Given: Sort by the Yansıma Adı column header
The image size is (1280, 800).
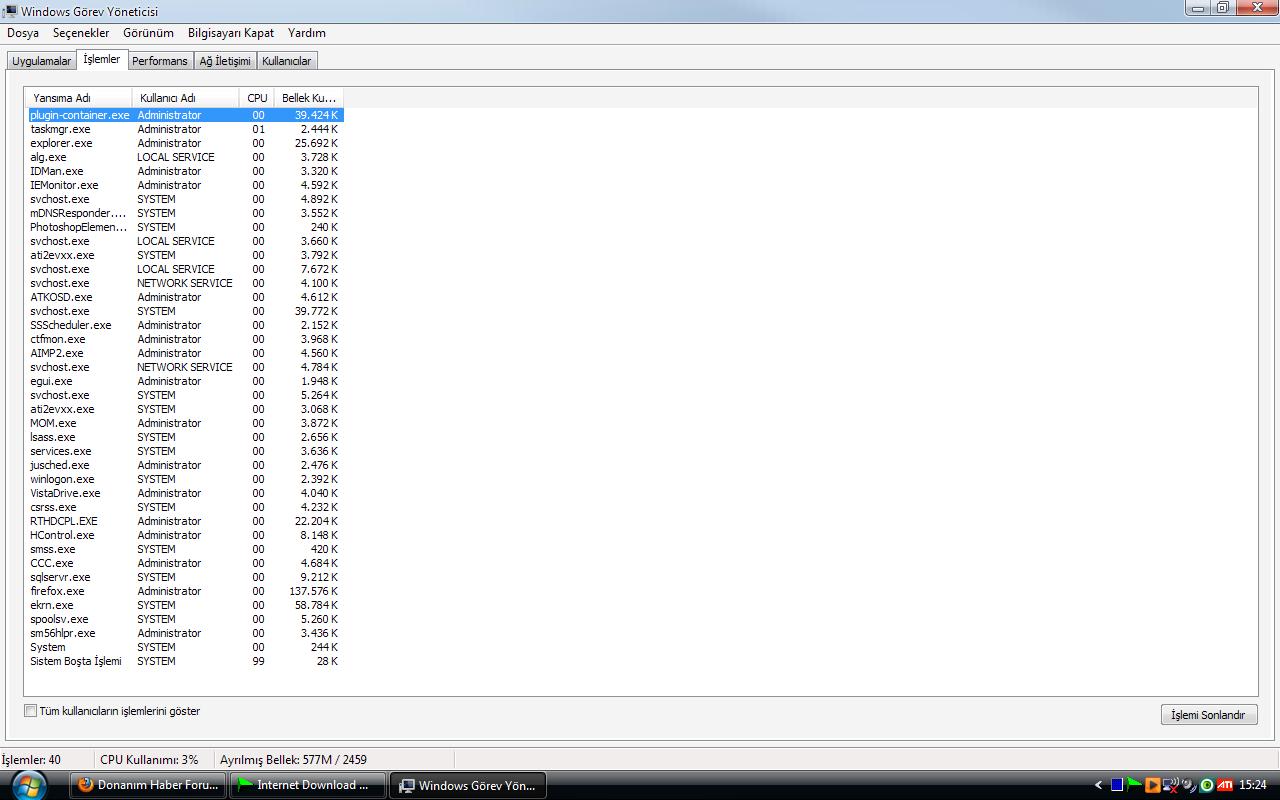Looking at the screenshot, I should coord(78,98).
